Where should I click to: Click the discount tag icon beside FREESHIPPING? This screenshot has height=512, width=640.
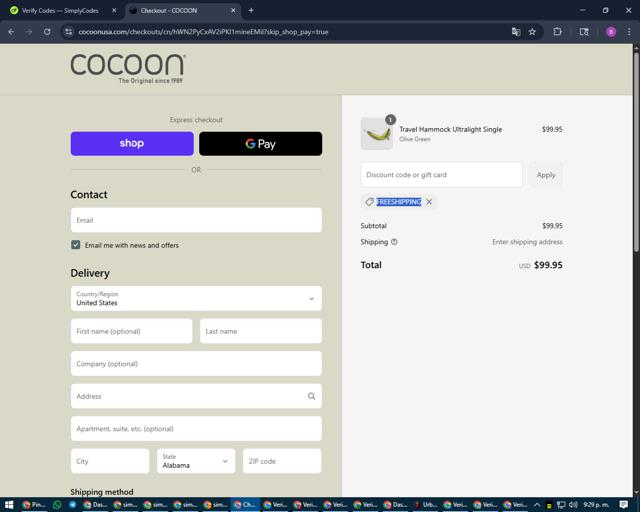(x=369, y=202)
